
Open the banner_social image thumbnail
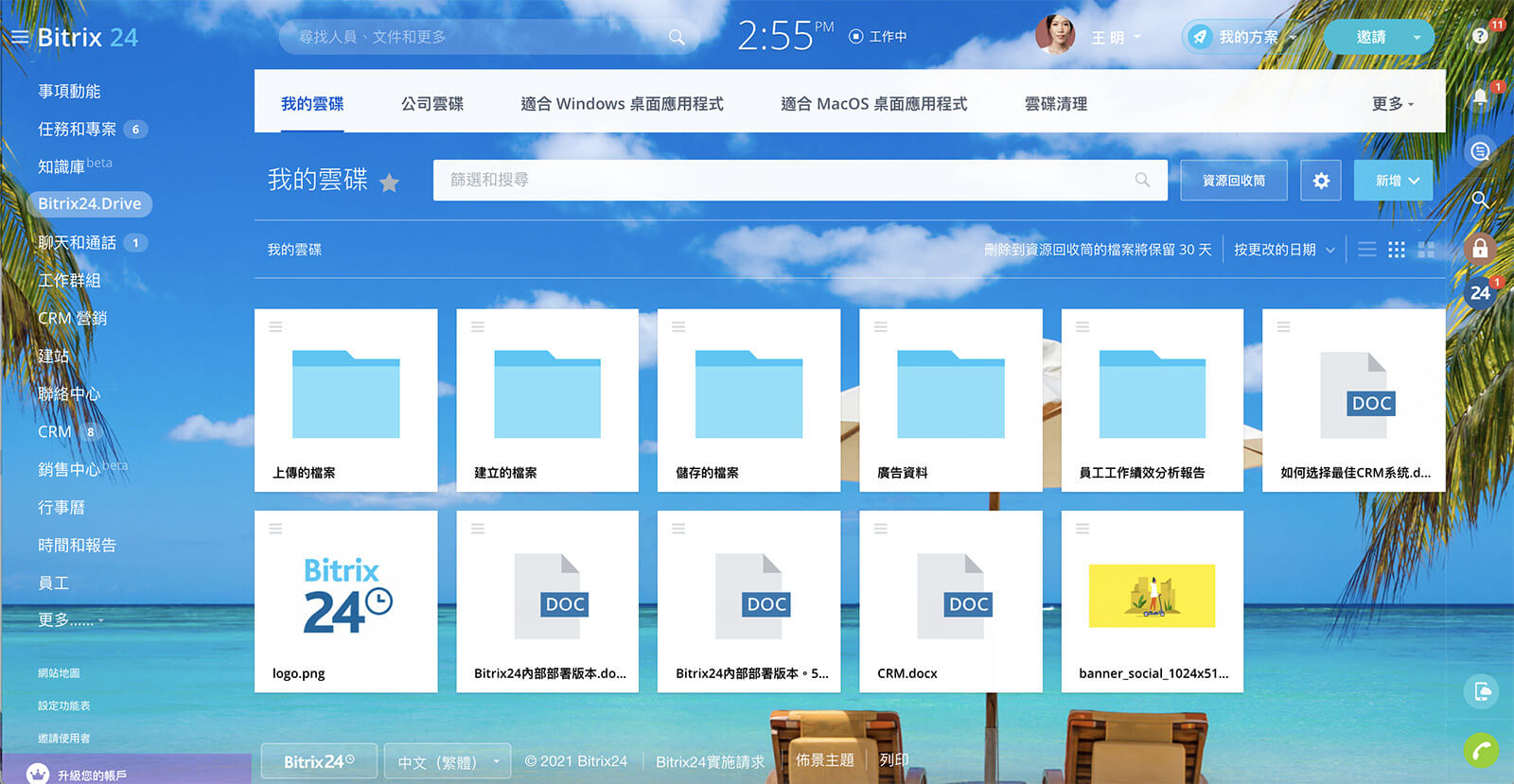(x=1152, y=596)
